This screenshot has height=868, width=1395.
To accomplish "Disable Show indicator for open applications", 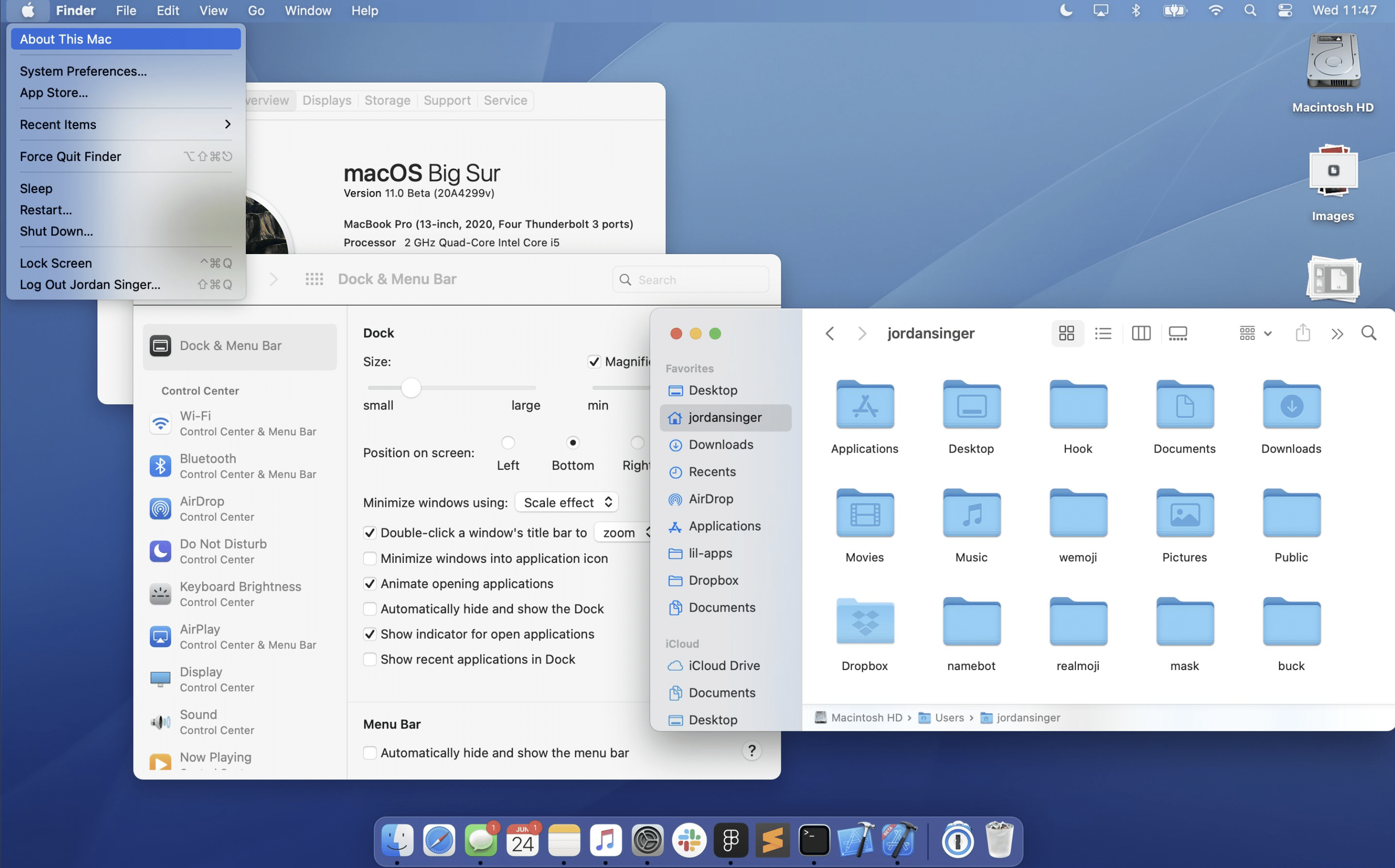I will coord(370,634).
